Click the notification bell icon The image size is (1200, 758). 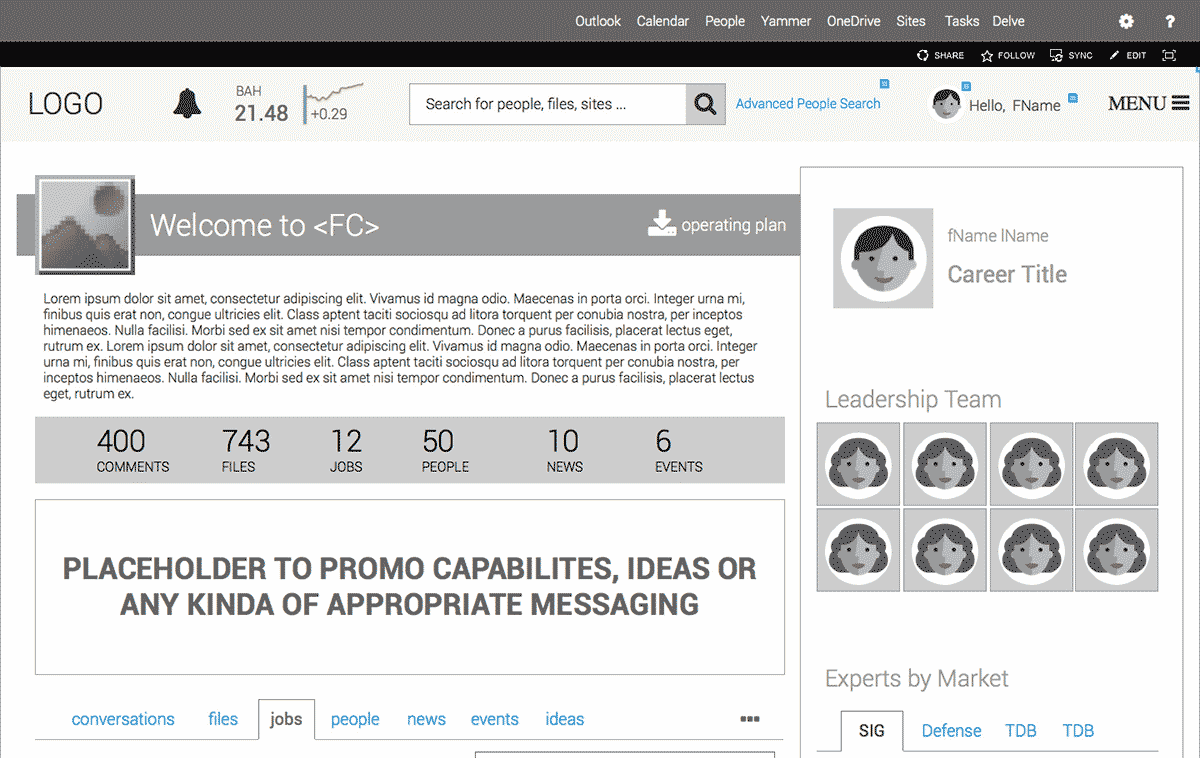(187, 103)
